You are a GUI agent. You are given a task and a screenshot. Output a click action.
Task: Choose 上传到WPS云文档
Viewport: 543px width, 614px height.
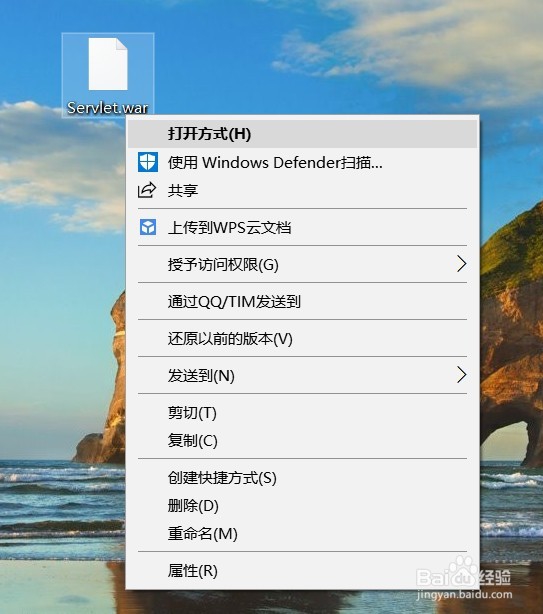[303, 228]
